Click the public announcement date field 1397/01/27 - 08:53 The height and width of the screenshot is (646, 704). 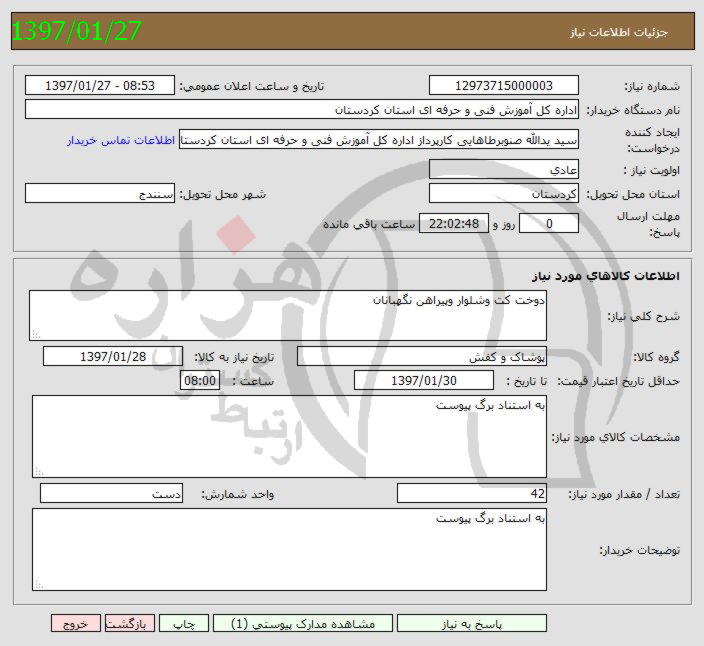pyautogui.click(x=100, y=85)
